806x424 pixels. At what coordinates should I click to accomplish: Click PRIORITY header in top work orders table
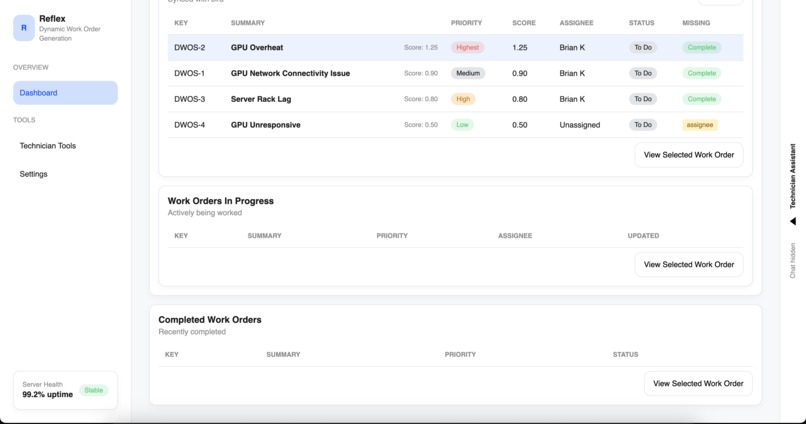466,23
